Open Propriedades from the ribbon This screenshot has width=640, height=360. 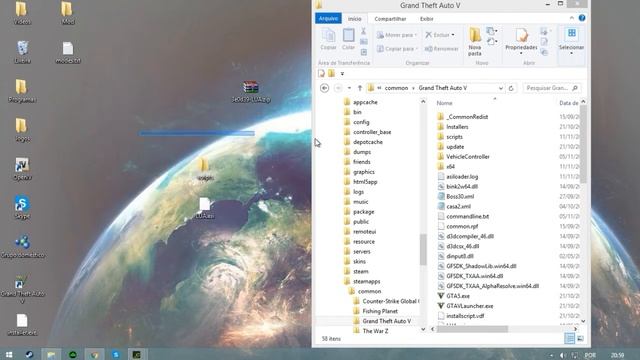pyautogui.click(x=521, y=41)
